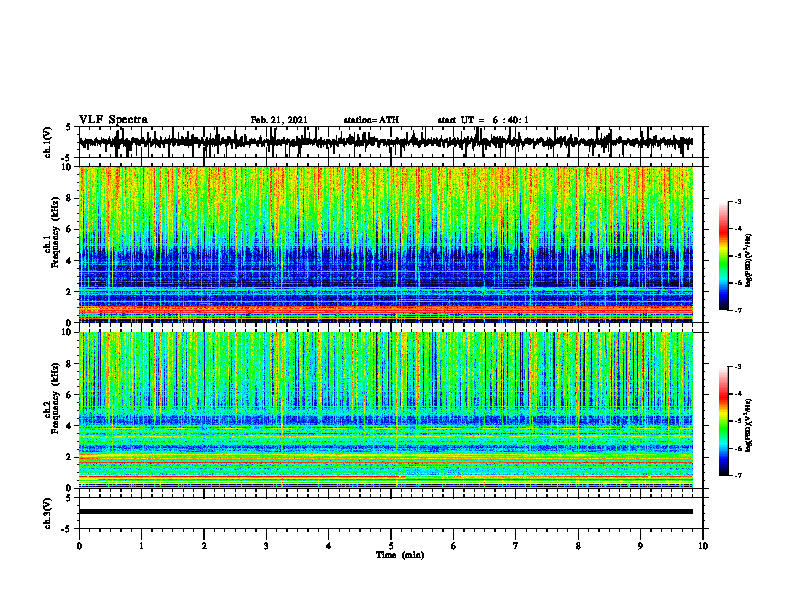Click time-axis tick label '2'
792x612 pixels.
coord(204,546)
